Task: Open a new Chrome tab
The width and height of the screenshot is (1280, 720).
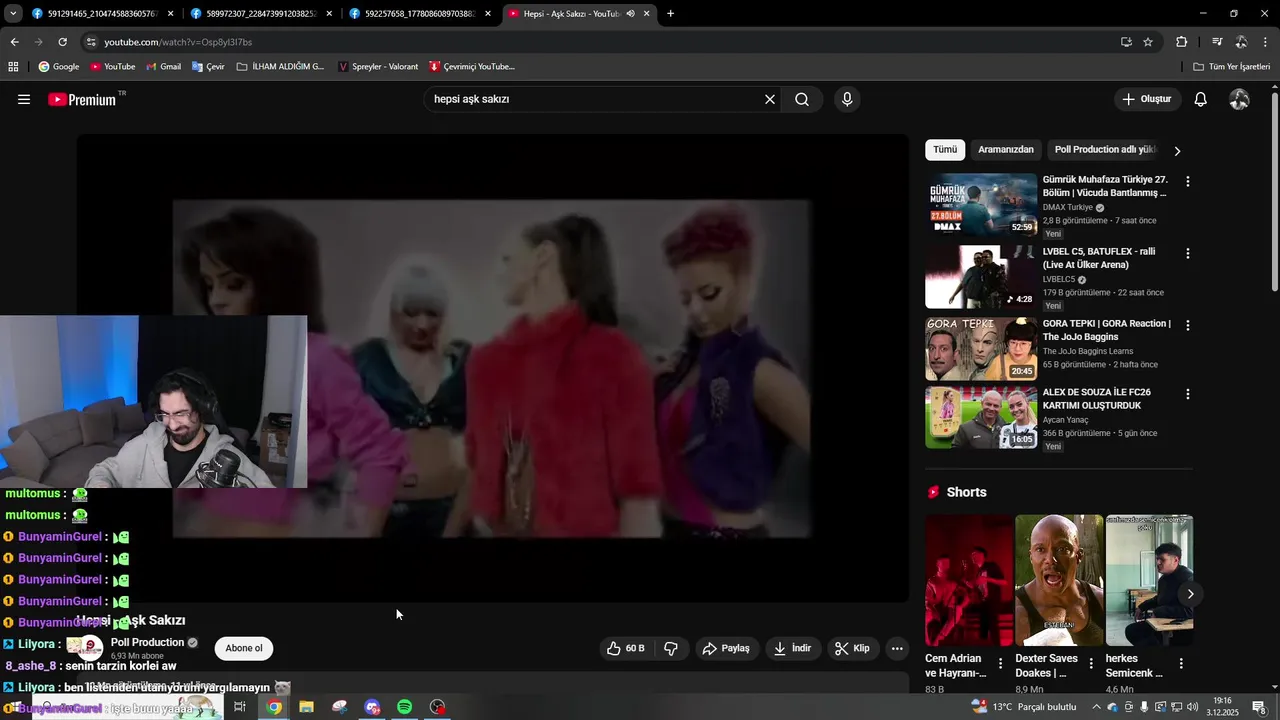Action: [x=670, y=14]
